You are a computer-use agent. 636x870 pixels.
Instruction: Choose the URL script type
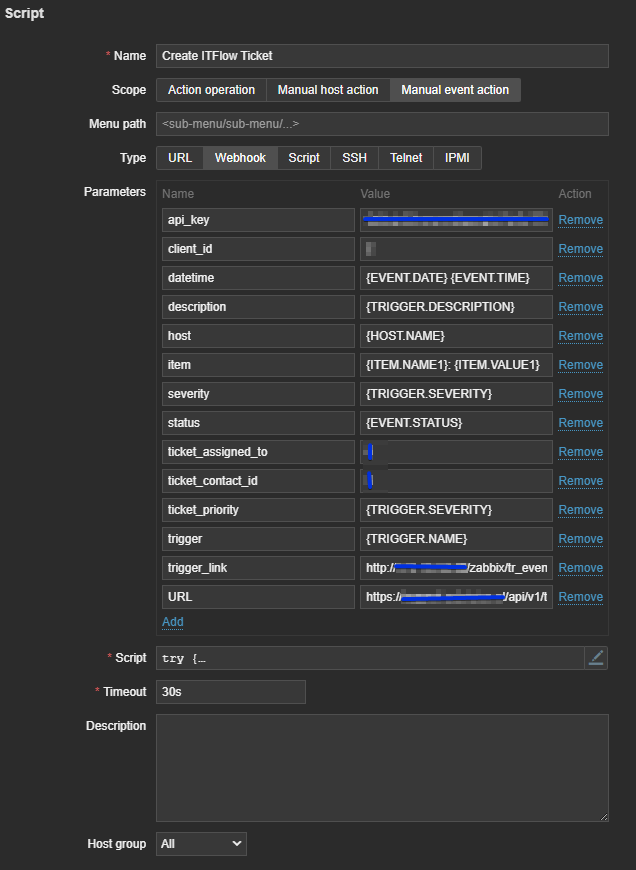coord(180,158)
